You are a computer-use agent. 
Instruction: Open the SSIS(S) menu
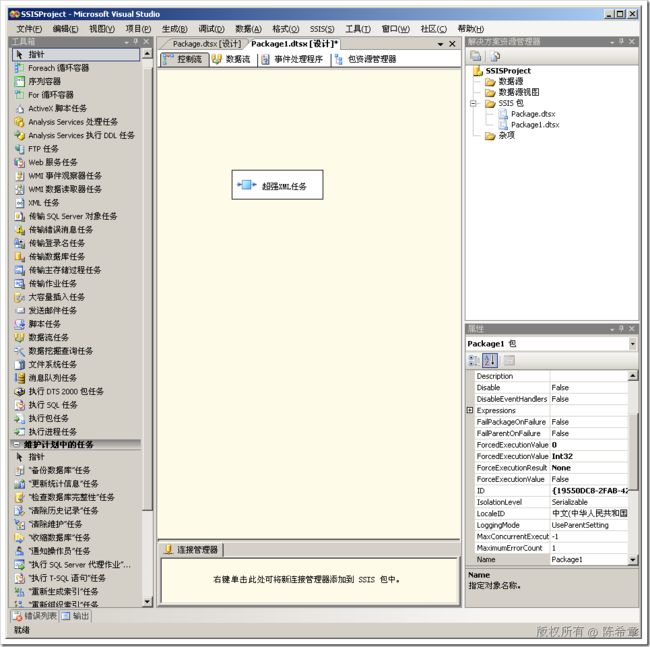tap(322, 29)
